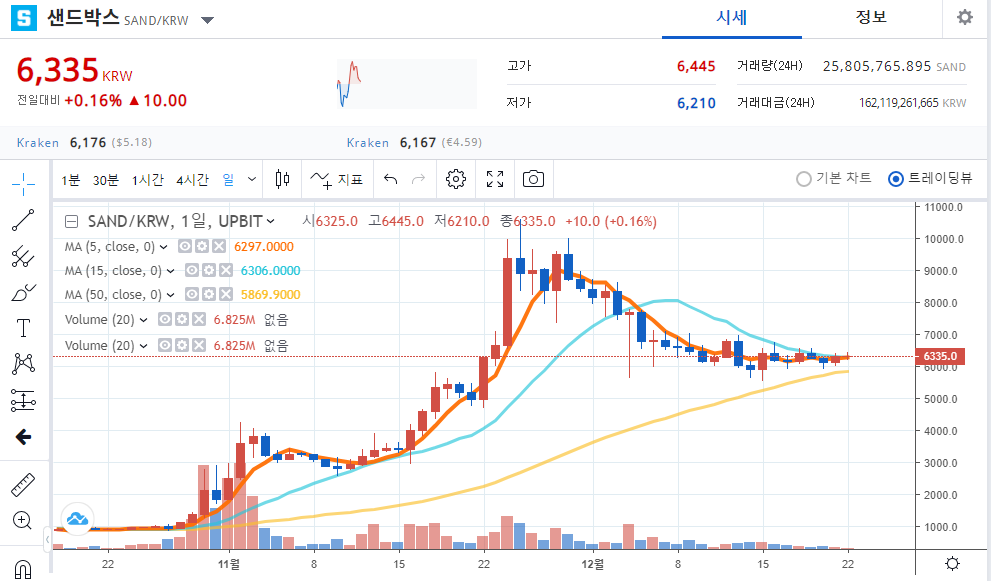
Task: Remove the MA 50 indicator
Action: coord(226,295)
